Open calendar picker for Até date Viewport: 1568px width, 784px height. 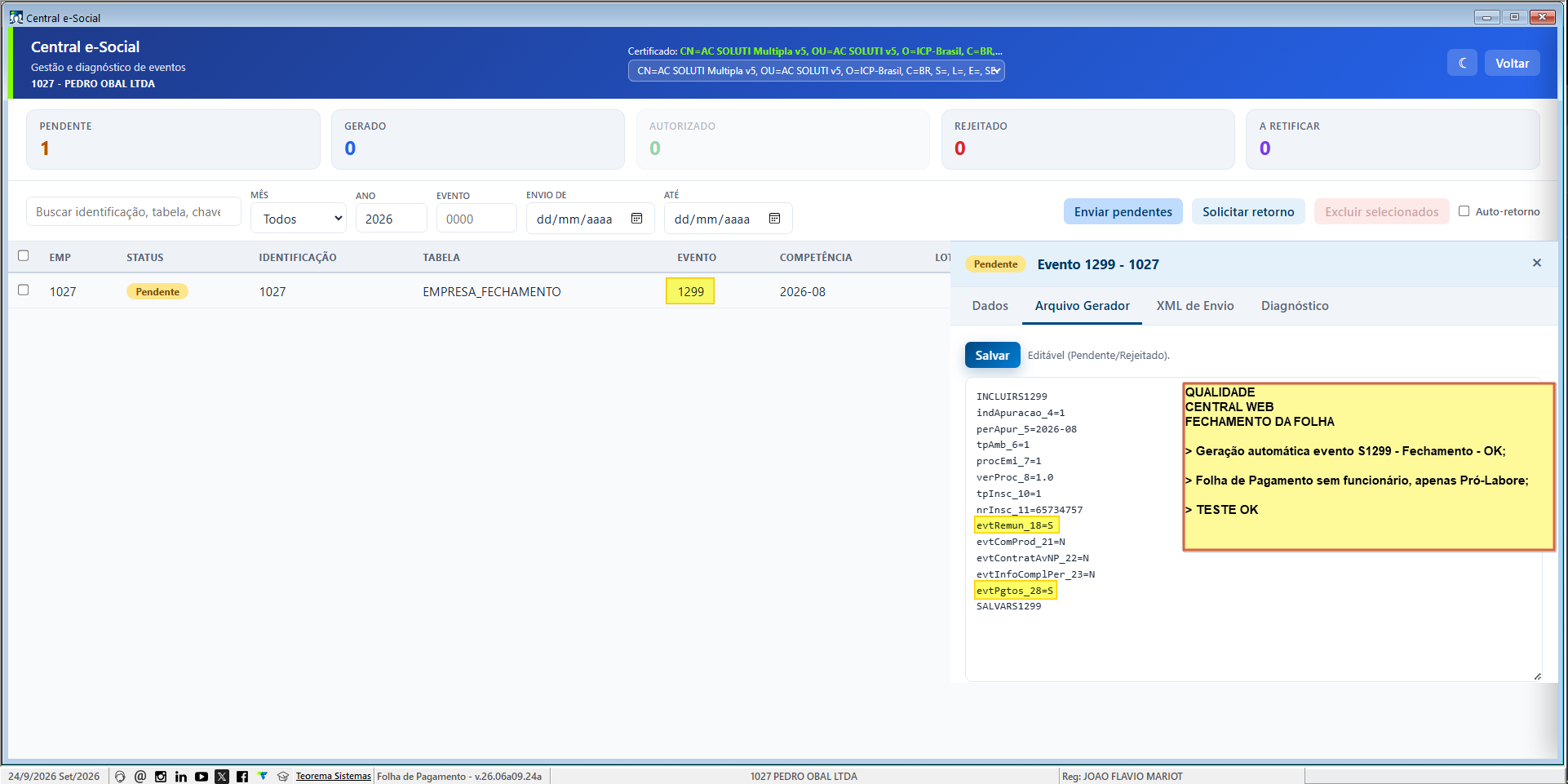[x=775, y=219]
